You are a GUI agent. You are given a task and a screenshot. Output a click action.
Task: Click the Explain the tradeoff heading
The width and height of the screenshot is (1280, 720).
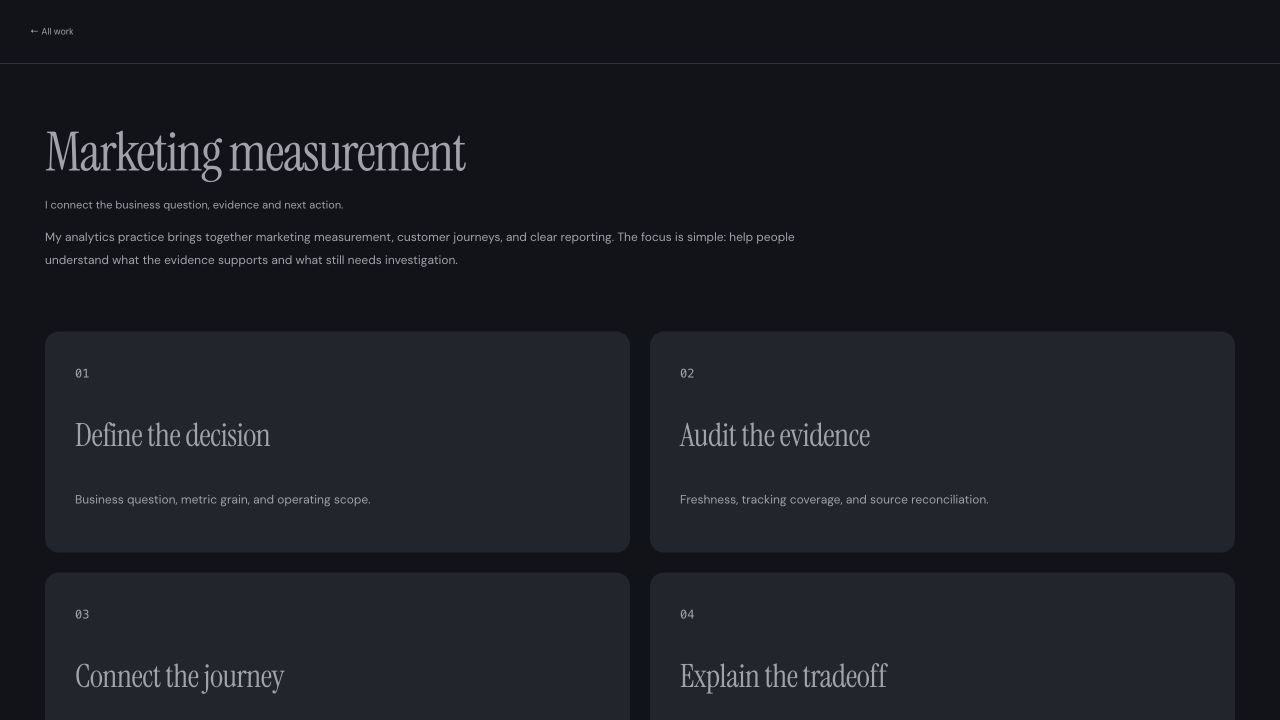coord(783,677)
